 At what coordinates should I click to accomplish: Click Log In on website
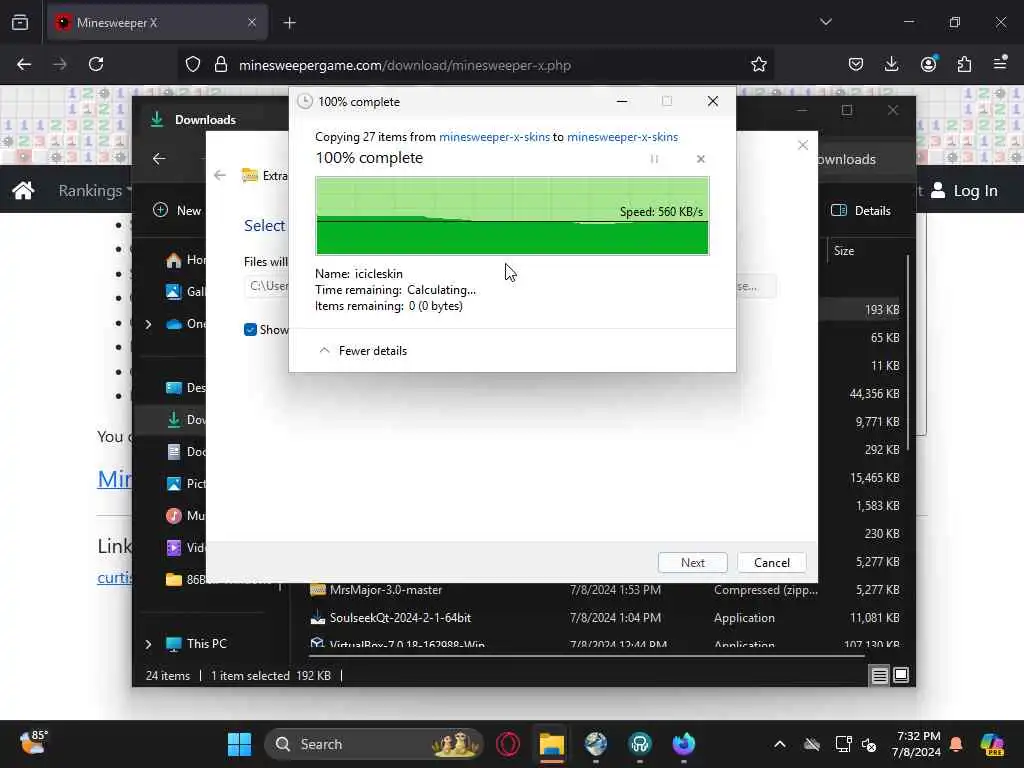(x=965, y=190)
